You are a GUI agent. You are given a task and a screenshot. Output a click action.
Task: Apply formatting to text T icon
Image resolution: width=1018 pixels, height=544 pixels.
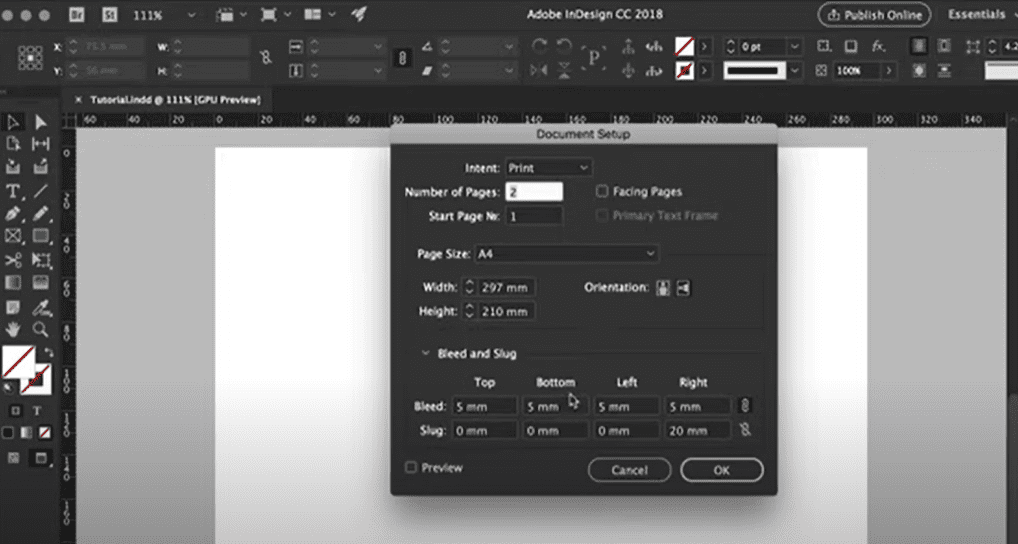pyautogui.click(x=37, y=411)
